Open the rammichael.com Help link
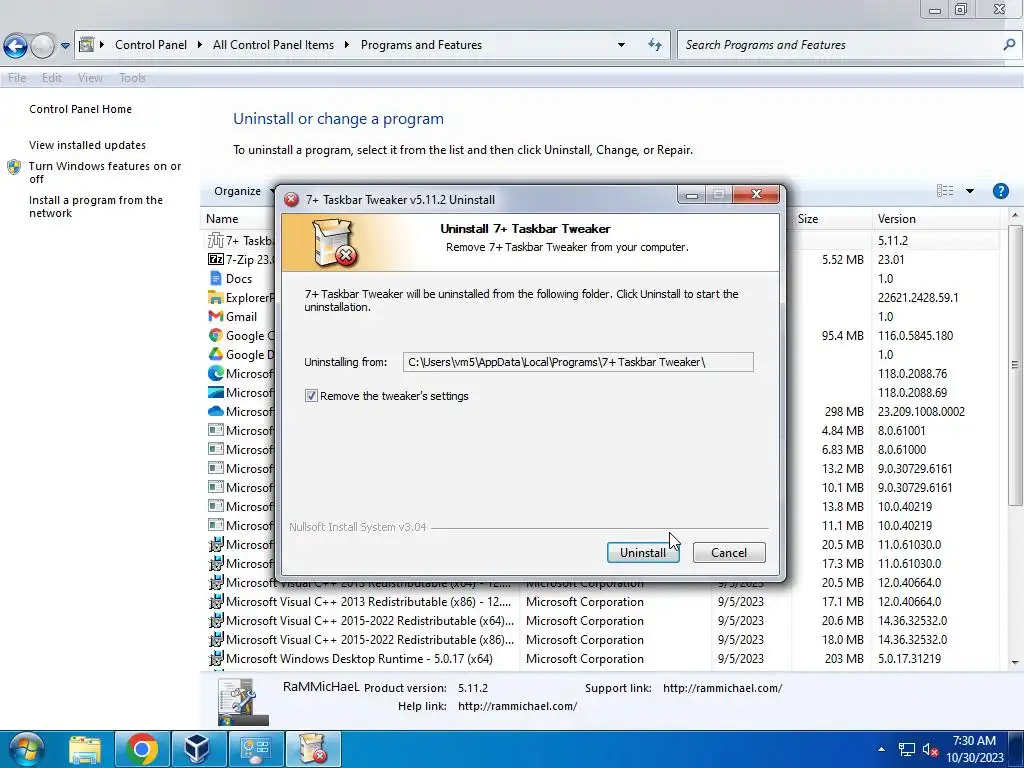1024x768 pixels. (x=517, y=706)
